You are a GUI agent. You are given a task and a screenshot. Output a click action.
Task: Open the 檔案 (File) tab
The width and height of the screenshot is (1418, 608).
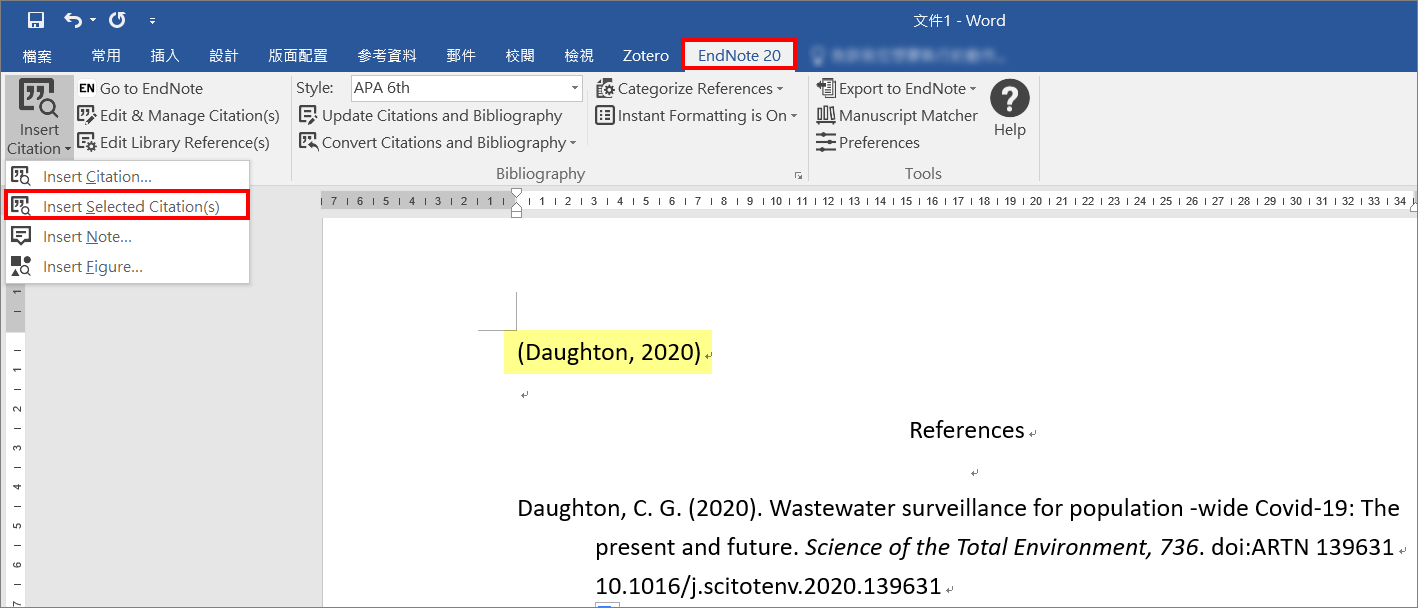coord(37,56)
